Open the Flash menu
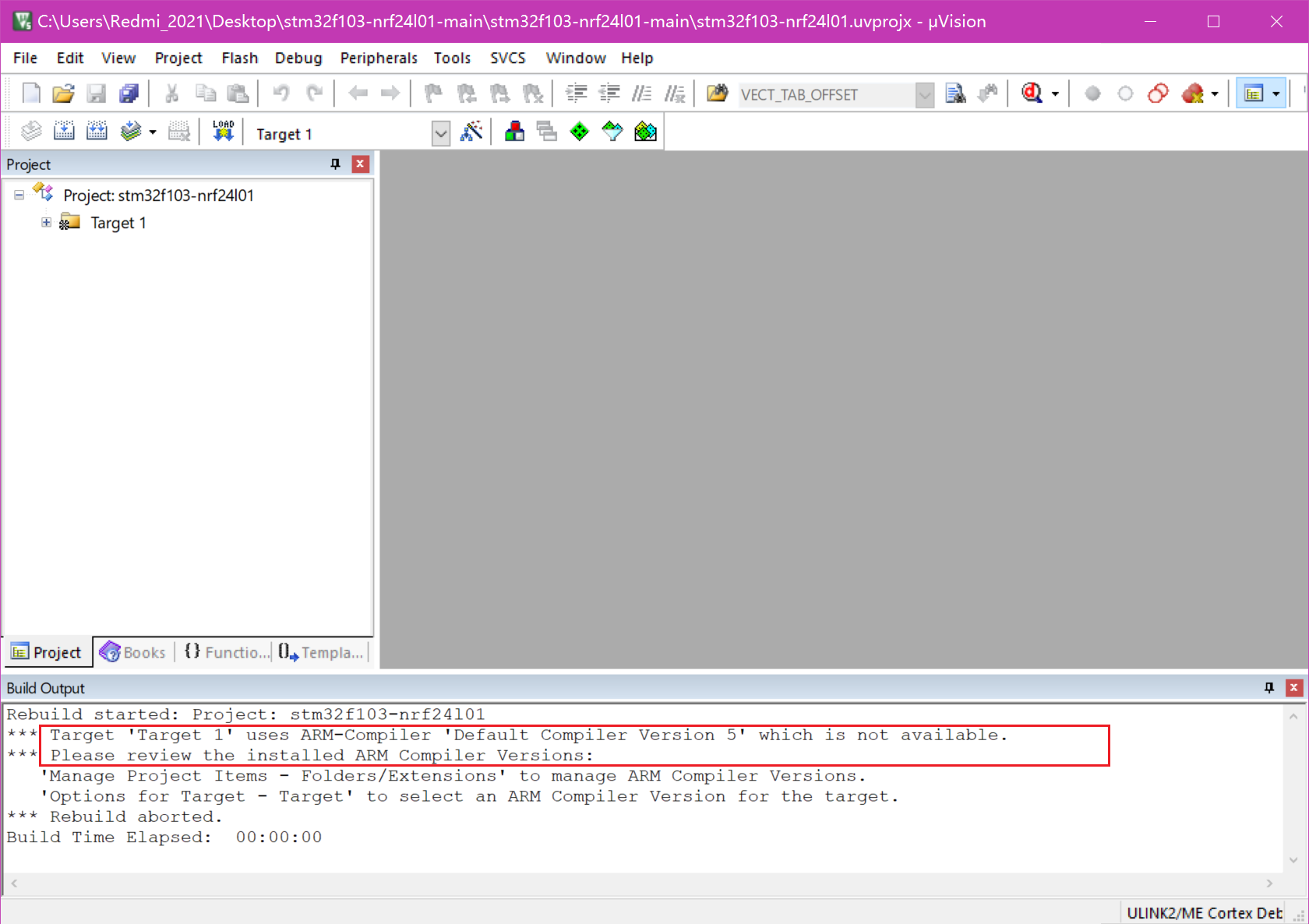 [239, 58]
